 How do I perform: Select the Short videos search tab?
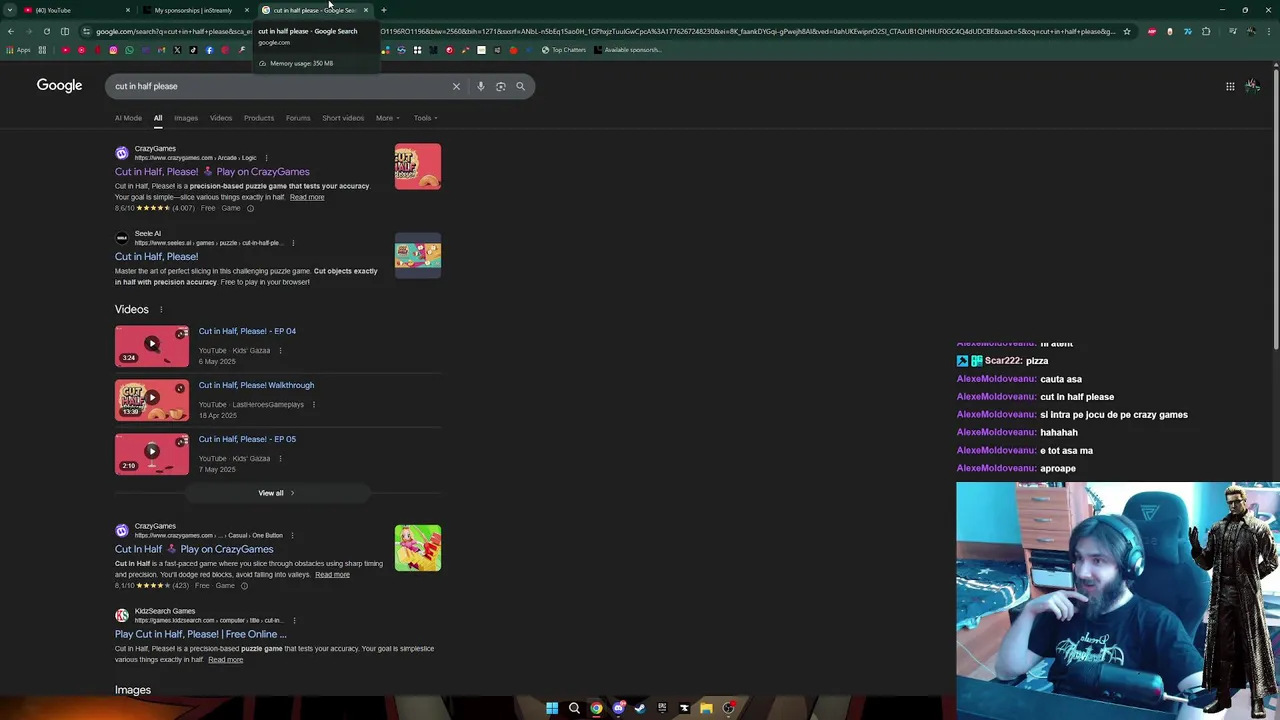[x=343, y=118]
